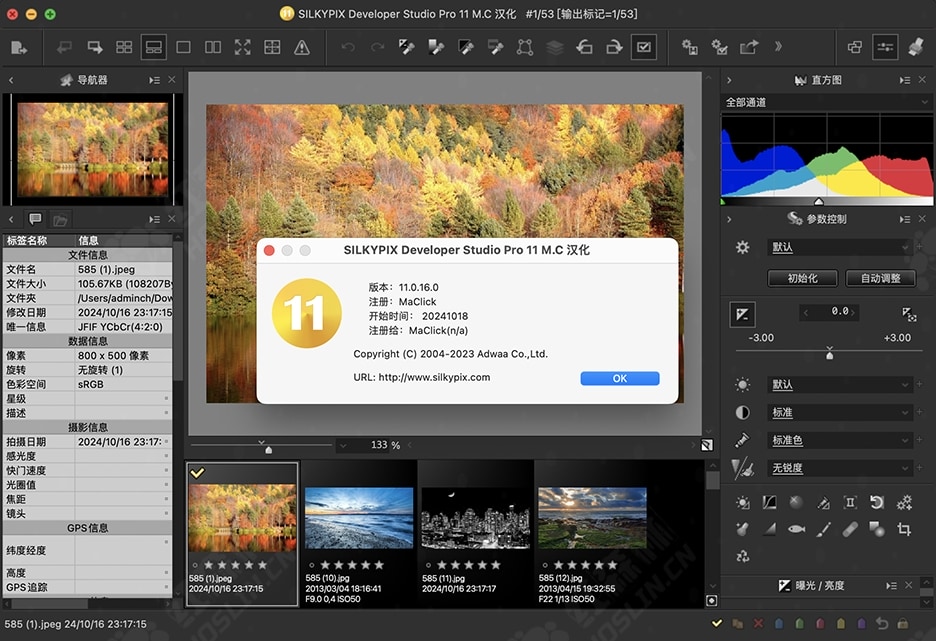Switch to the folder tab in info panel

(x=60, y=219)
